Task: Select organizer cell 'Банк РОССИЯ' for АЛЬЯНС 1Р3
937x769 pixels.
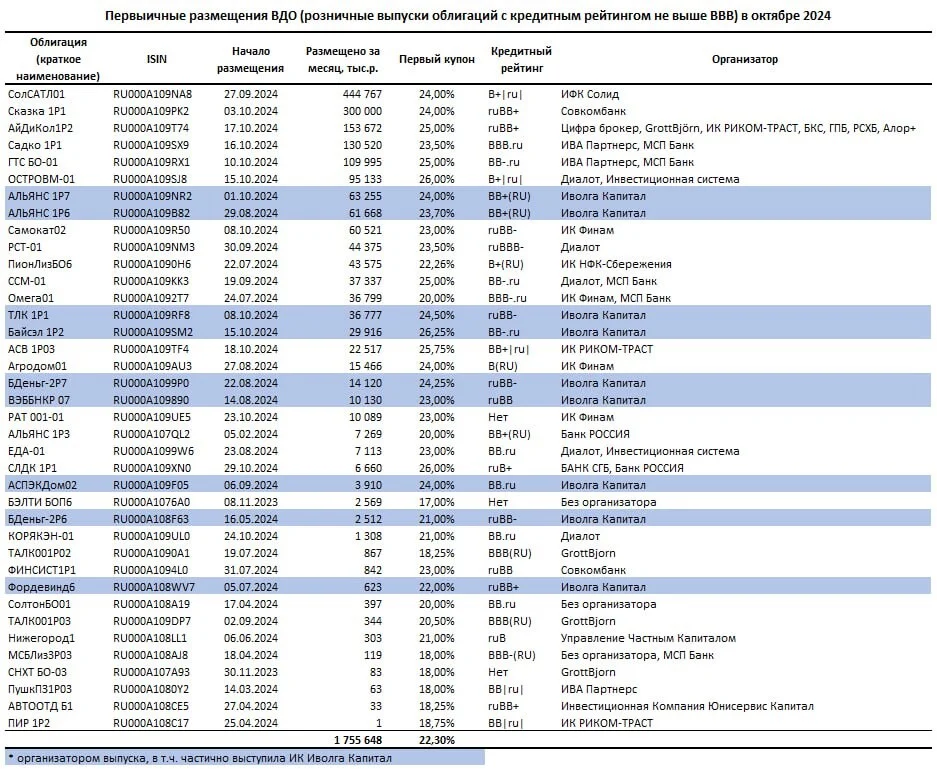Action: [595, 434]
